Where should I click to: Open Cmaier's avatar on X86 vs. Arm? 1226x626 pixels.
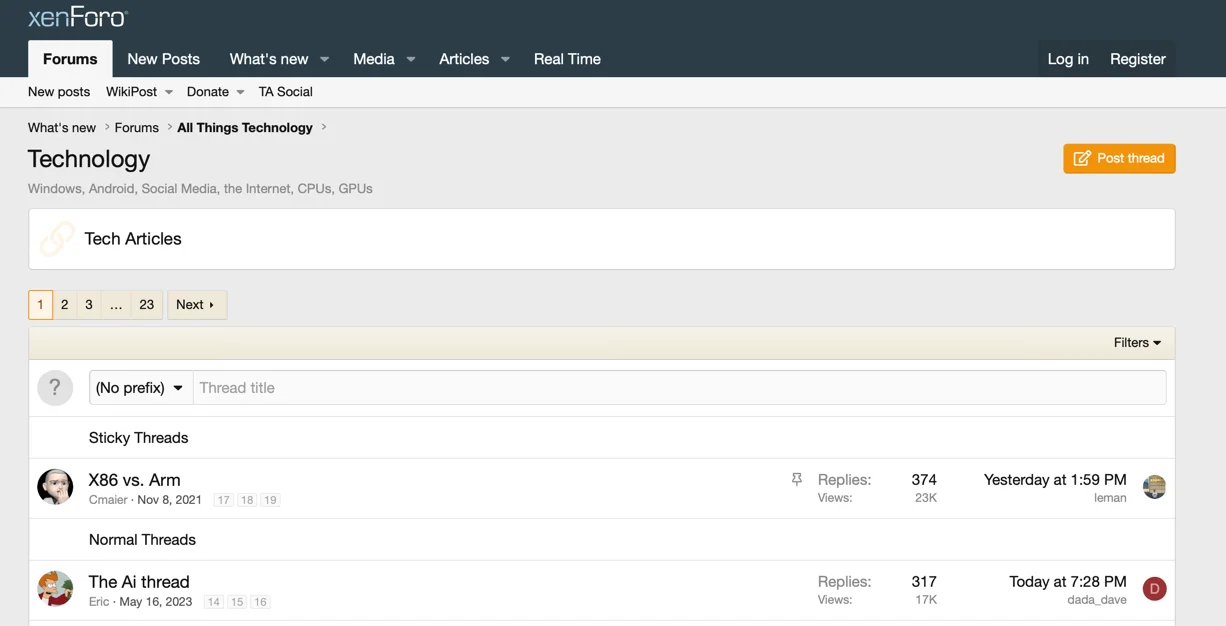pos(55,487)
